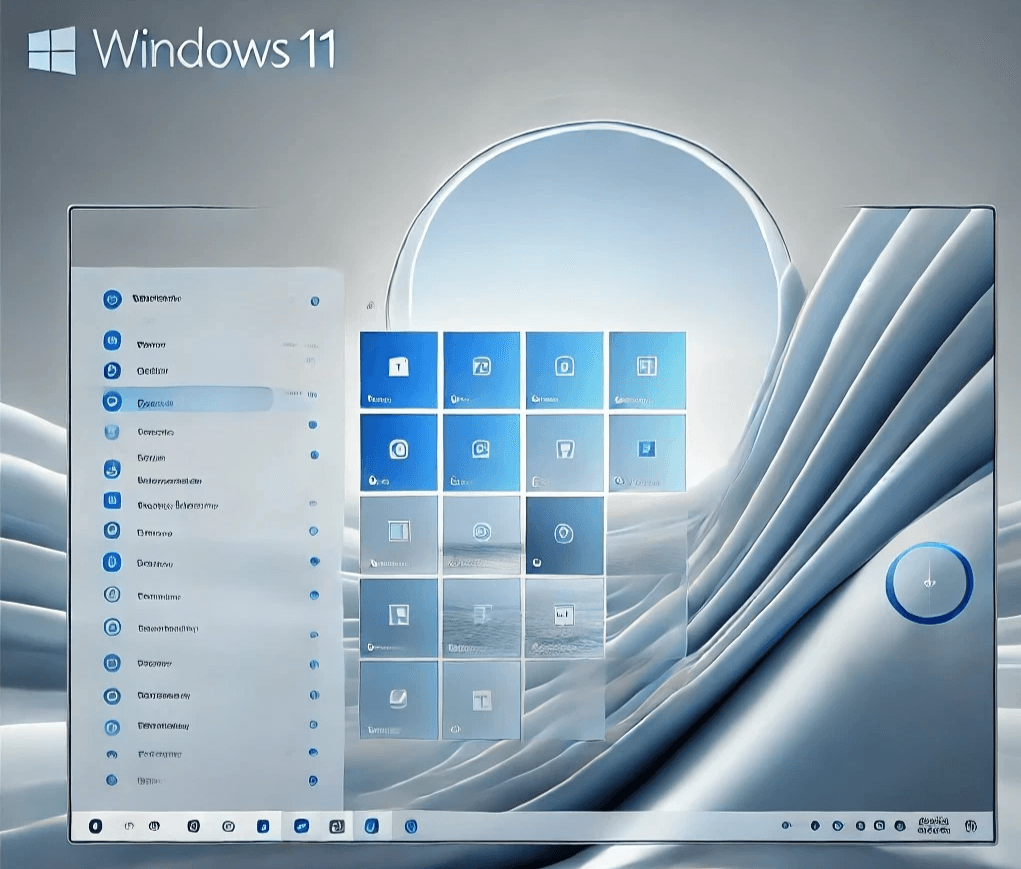
Task: Open the second tile in the top row
Action: click(x=482, y=370)
